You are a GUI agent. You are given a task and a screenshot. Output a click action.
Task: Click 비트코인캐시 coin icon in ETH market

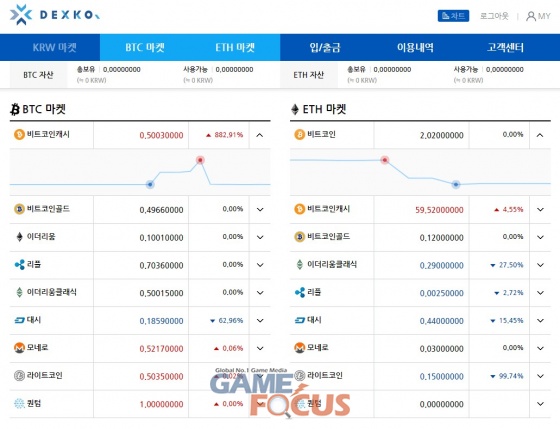tap(299, 209)
